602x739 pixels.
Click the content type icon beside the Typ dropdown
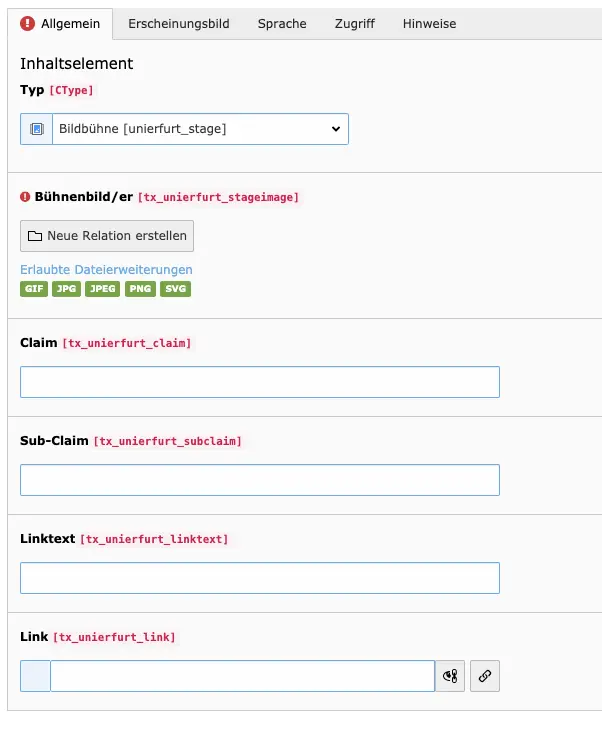(37, 129)
